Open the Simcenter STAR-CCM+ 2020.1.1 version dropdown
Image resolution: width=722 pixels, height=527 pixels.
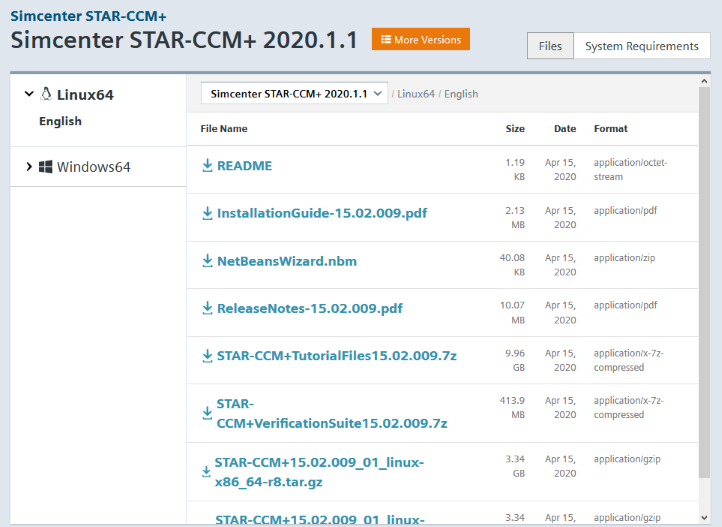[294, 93]
